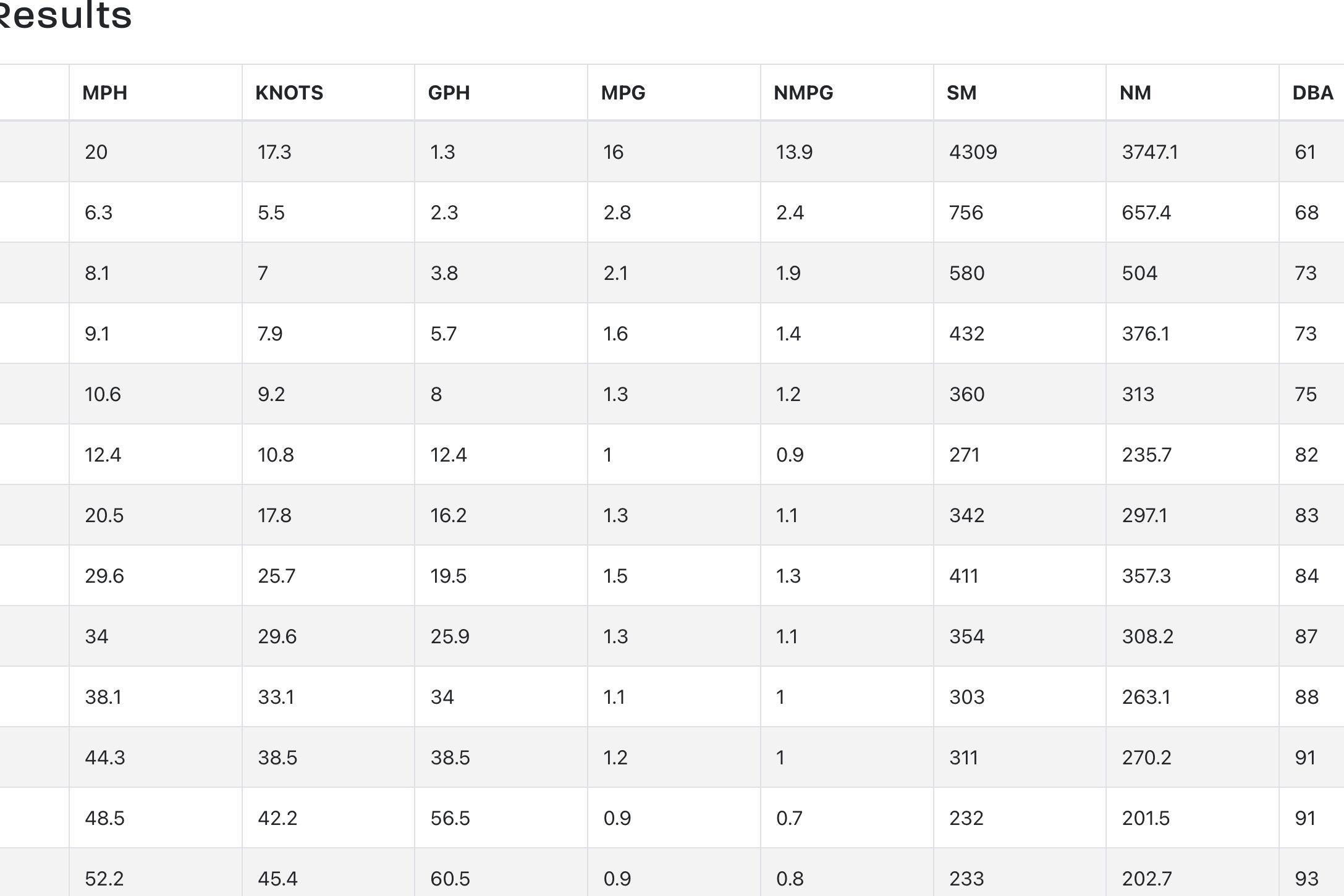The image size is (1344, 896).
Task: Click the 4309 cell in SM column
Action: (x=973, y=152)
